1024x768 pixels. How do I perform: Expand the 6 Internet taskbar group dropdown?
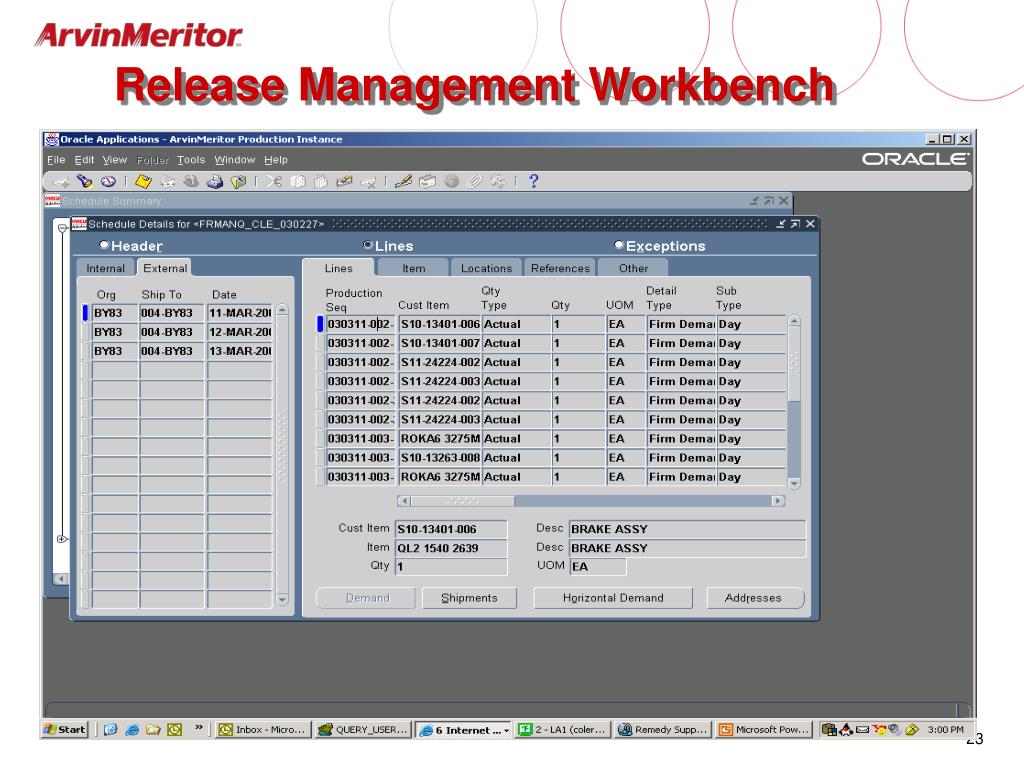[x=506, y=730]
